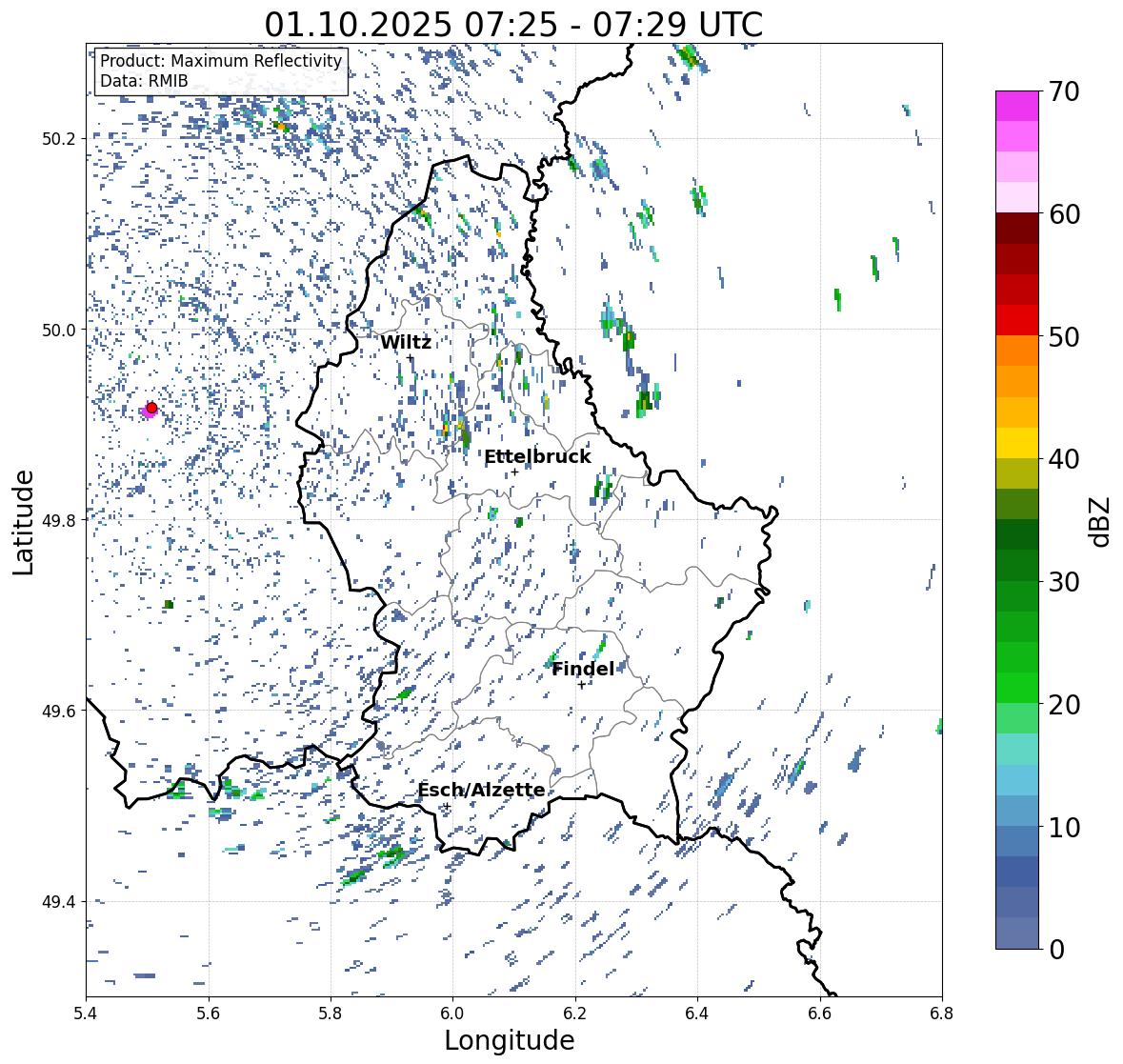Click the longitude tick label 6.0
1123x1064 pixels.
[452, 1014]
